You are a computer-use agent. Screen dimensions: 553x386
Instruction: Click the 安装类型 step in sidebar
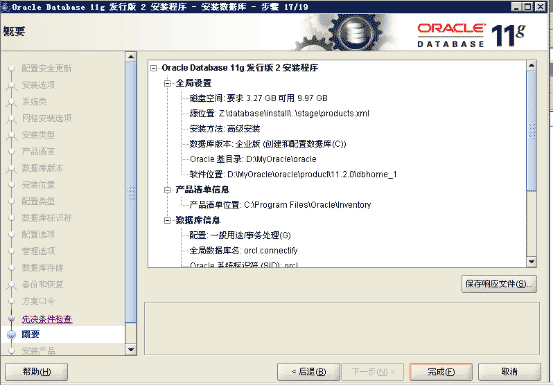(x=38, y=135)
